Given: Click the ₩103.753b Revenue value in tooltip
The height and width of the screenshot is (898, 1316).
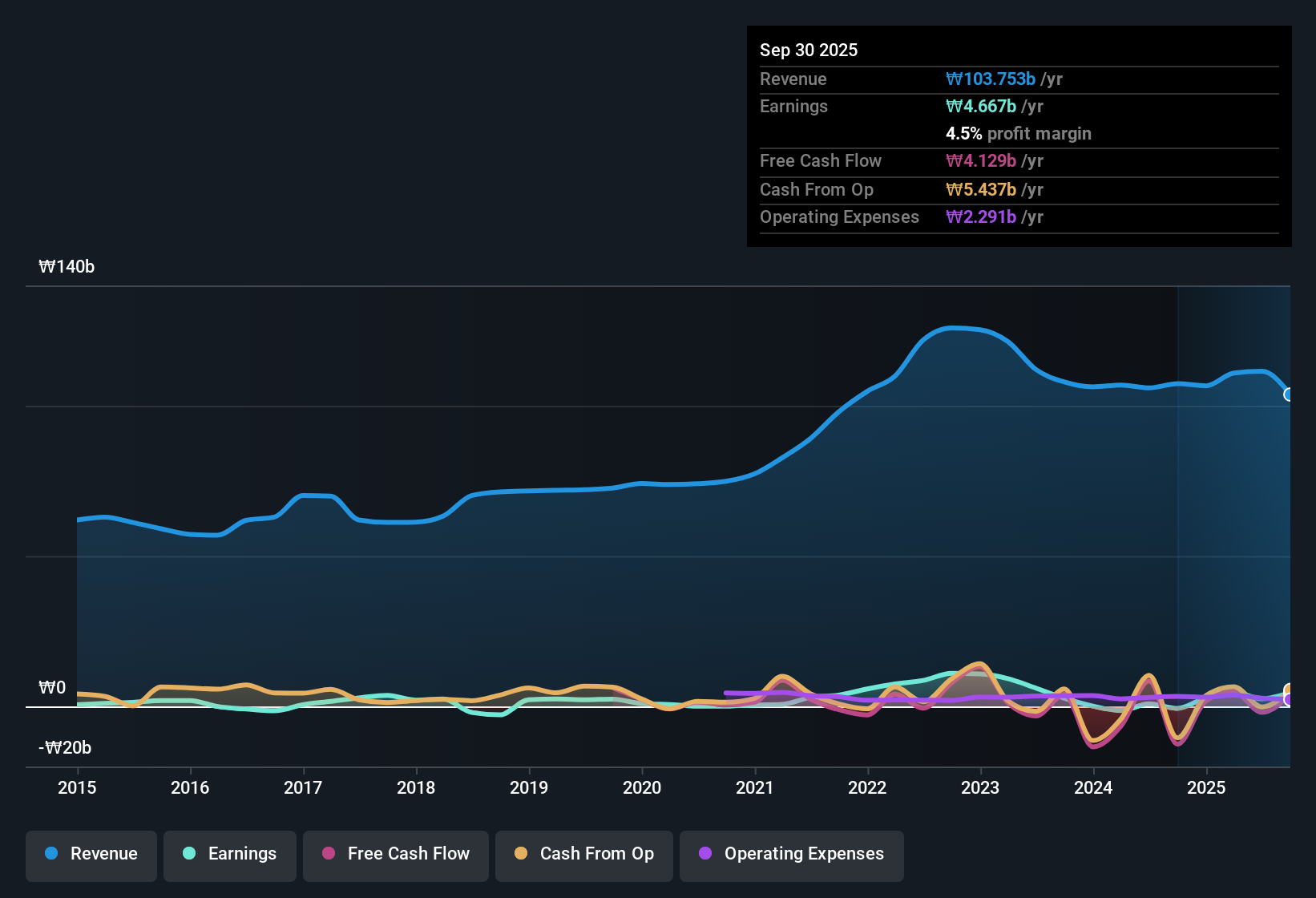Looking at the screenshot, I should [991, 79].
